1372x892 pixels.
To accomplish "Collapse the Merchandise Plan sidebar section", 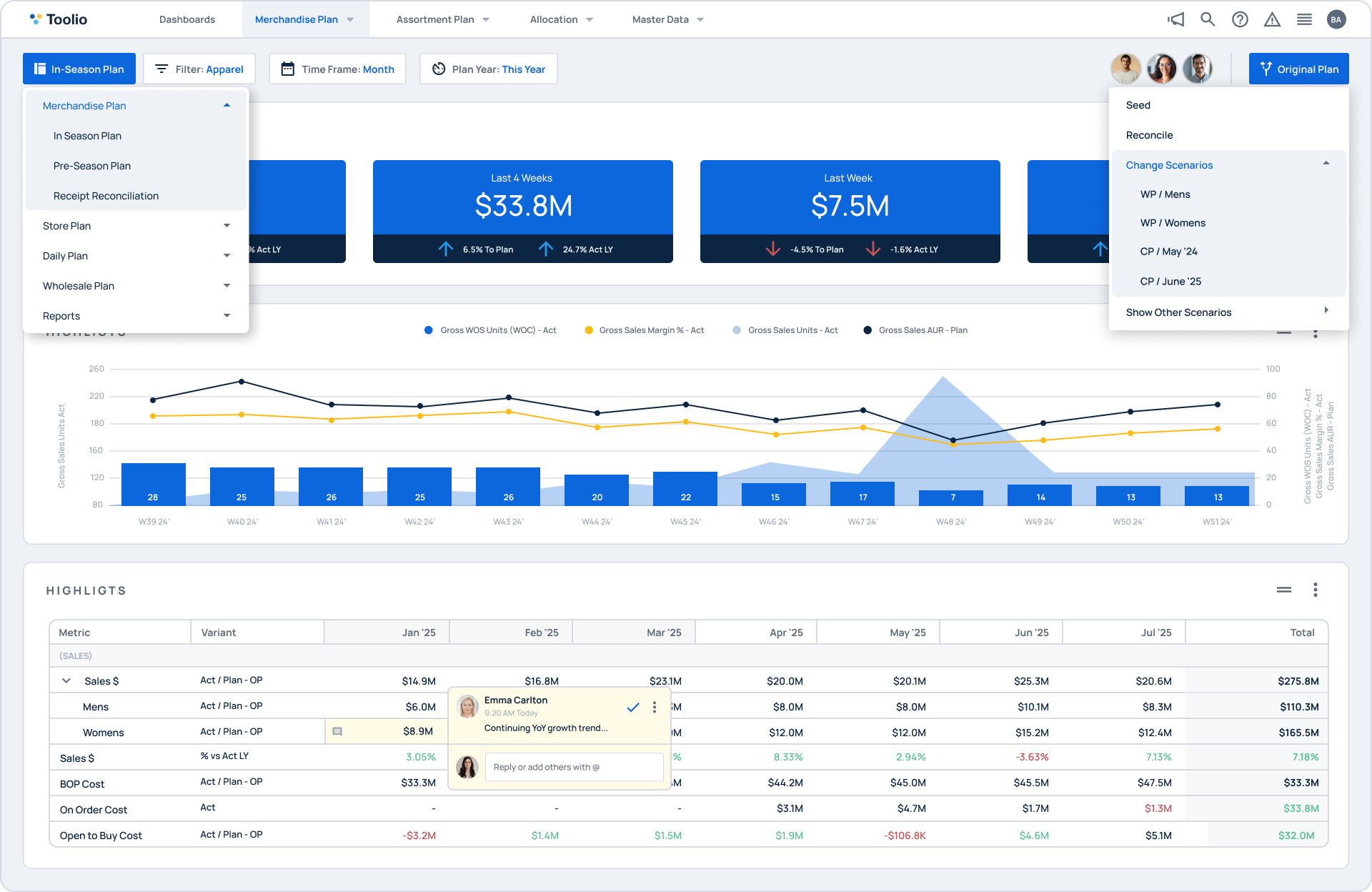I will pos(227,104).
